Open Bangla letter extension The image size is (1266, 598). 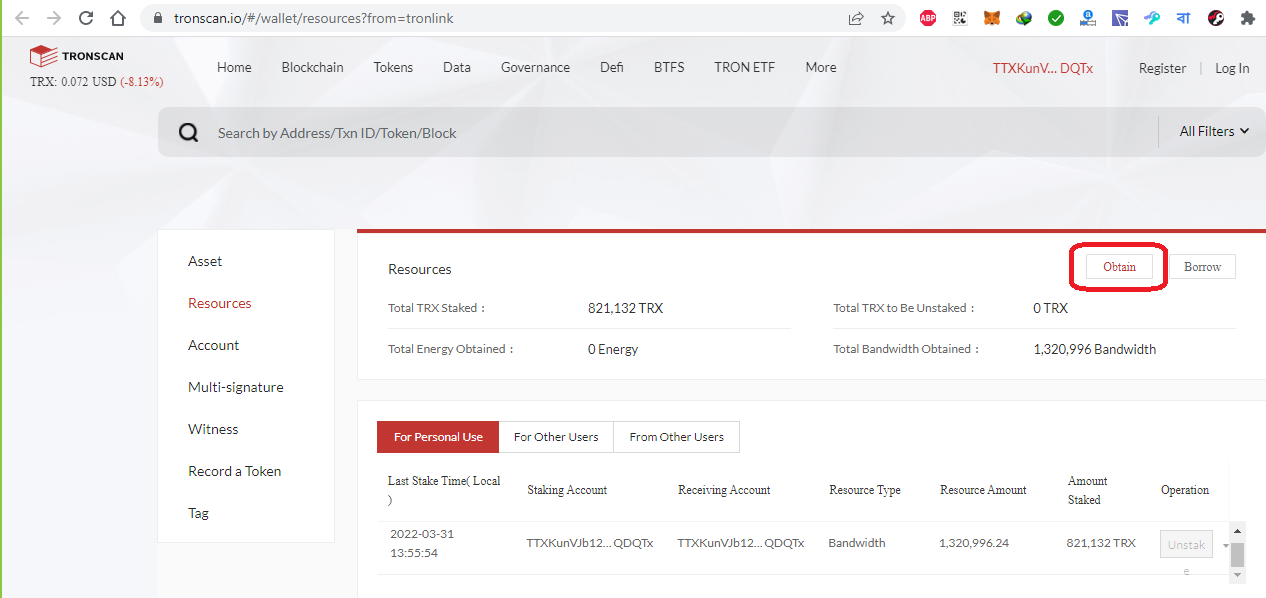[1184, 18]
